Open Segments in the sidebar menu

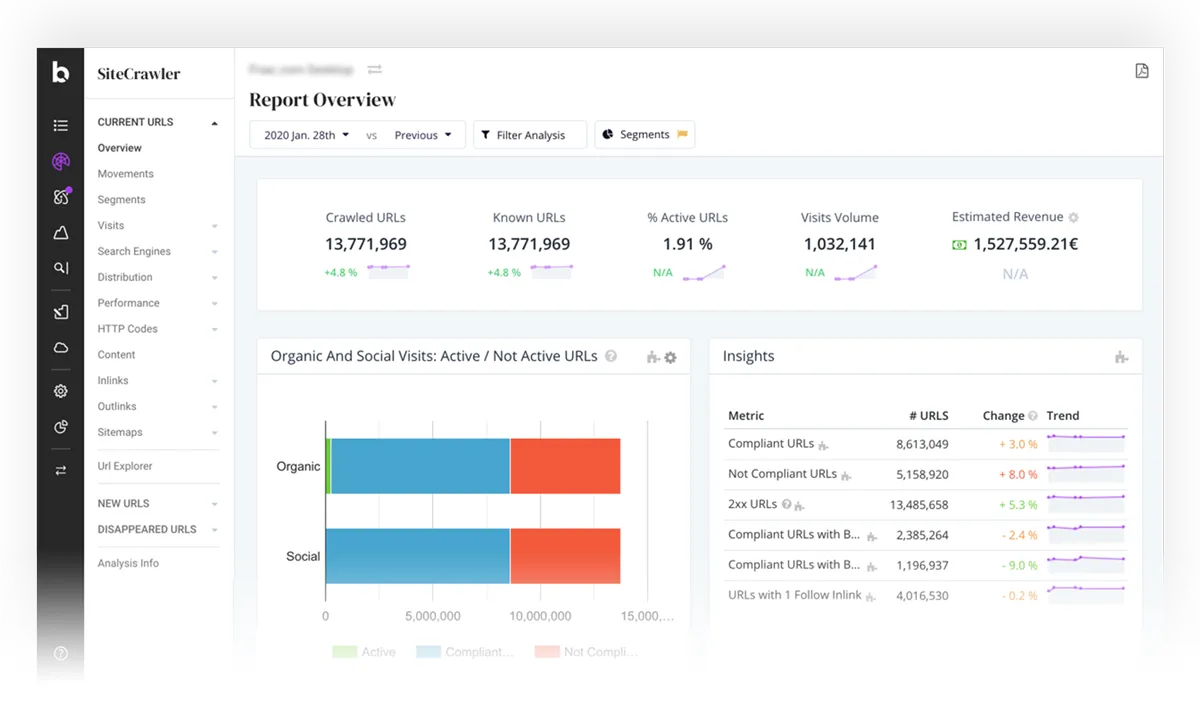click(x=122, y=200)
